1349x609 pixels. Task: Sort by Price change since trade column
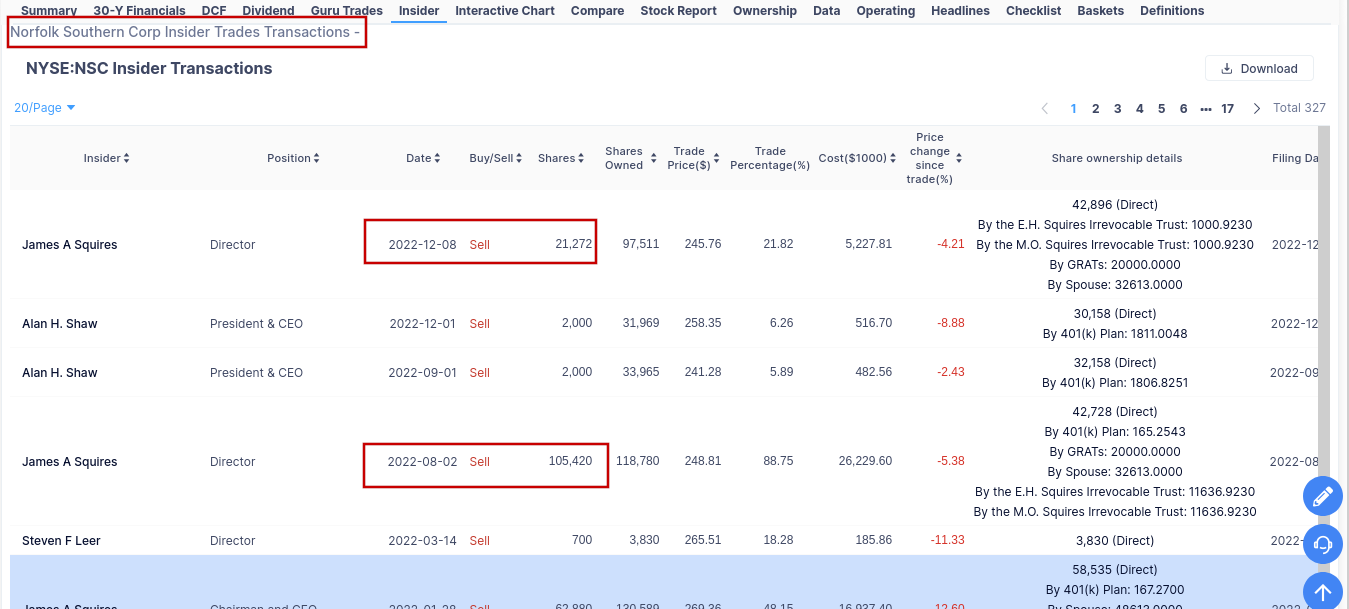point(937,158)
